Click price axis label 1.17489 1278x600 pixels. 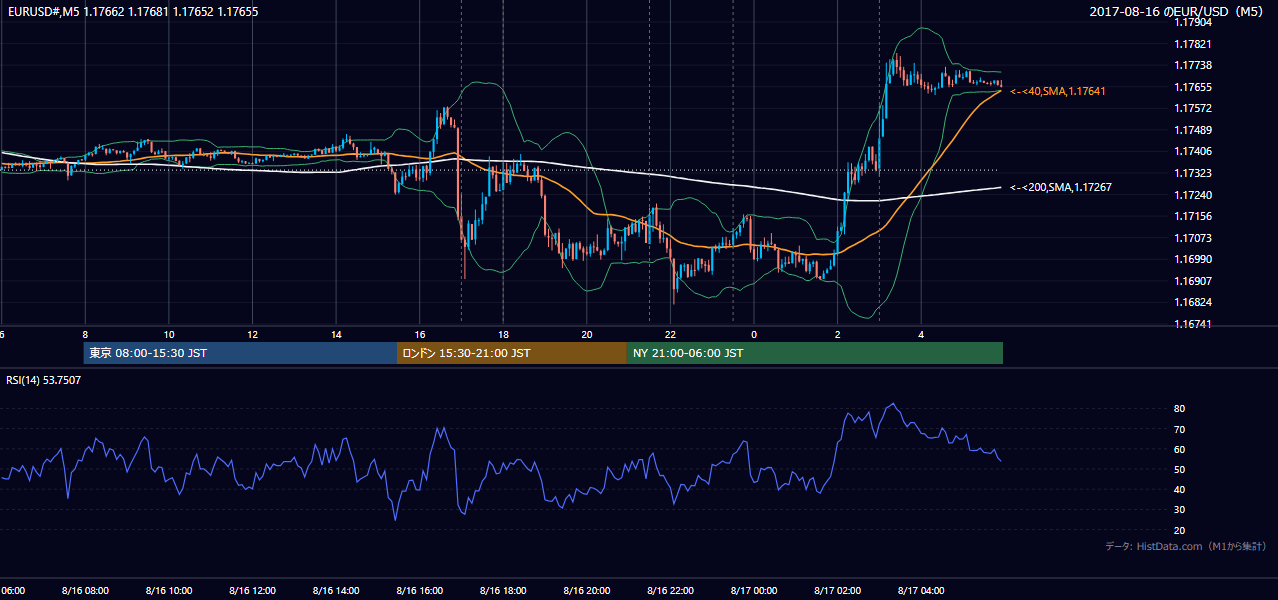click(x=1193, y=130)
